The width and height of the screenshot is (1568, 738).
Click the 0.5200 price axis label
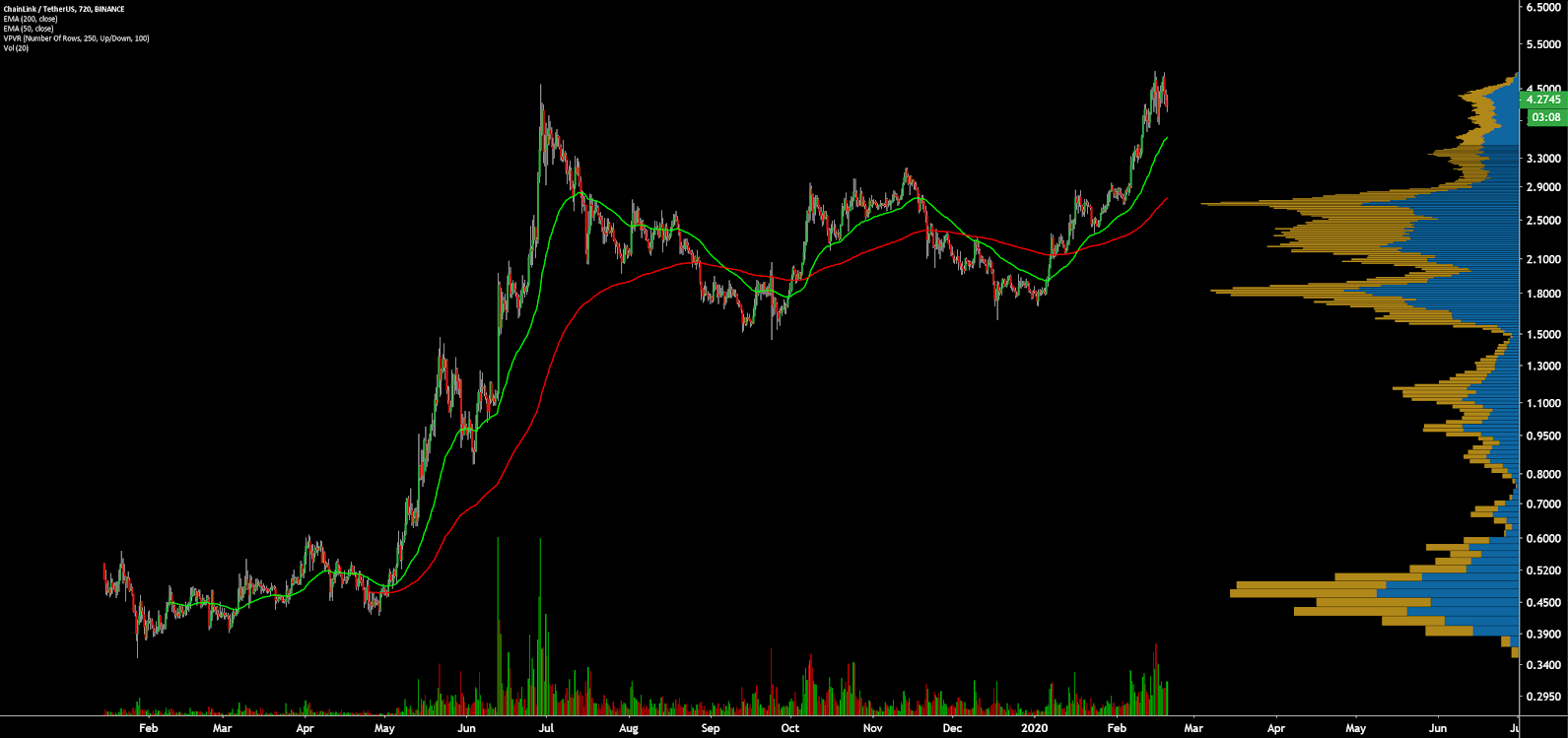pos(1543,571)
